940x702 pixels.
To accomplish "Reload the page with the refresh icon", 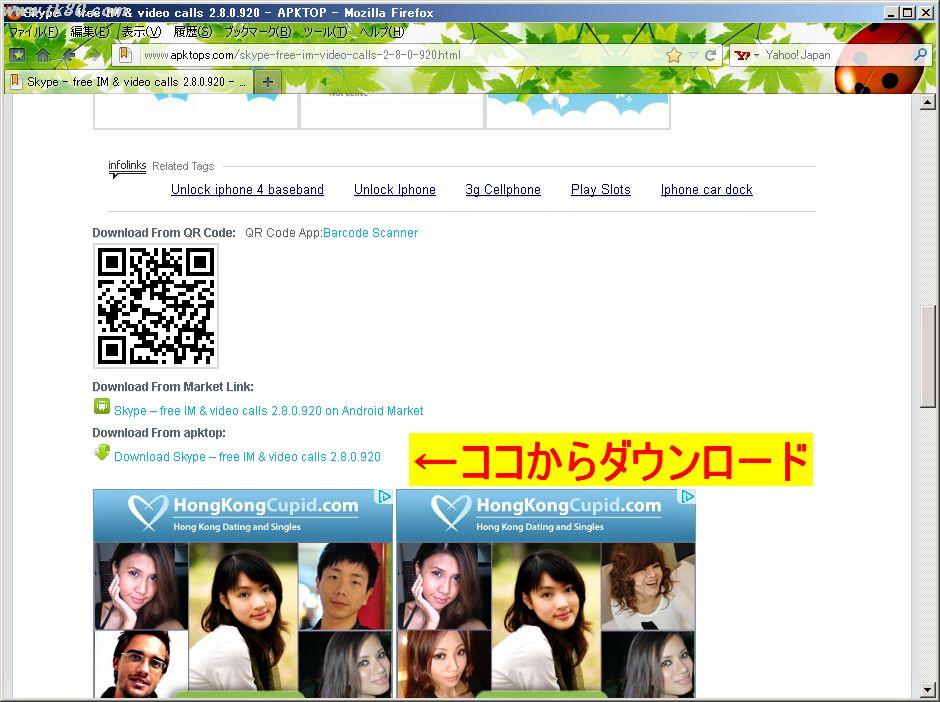I will (711, 55).
